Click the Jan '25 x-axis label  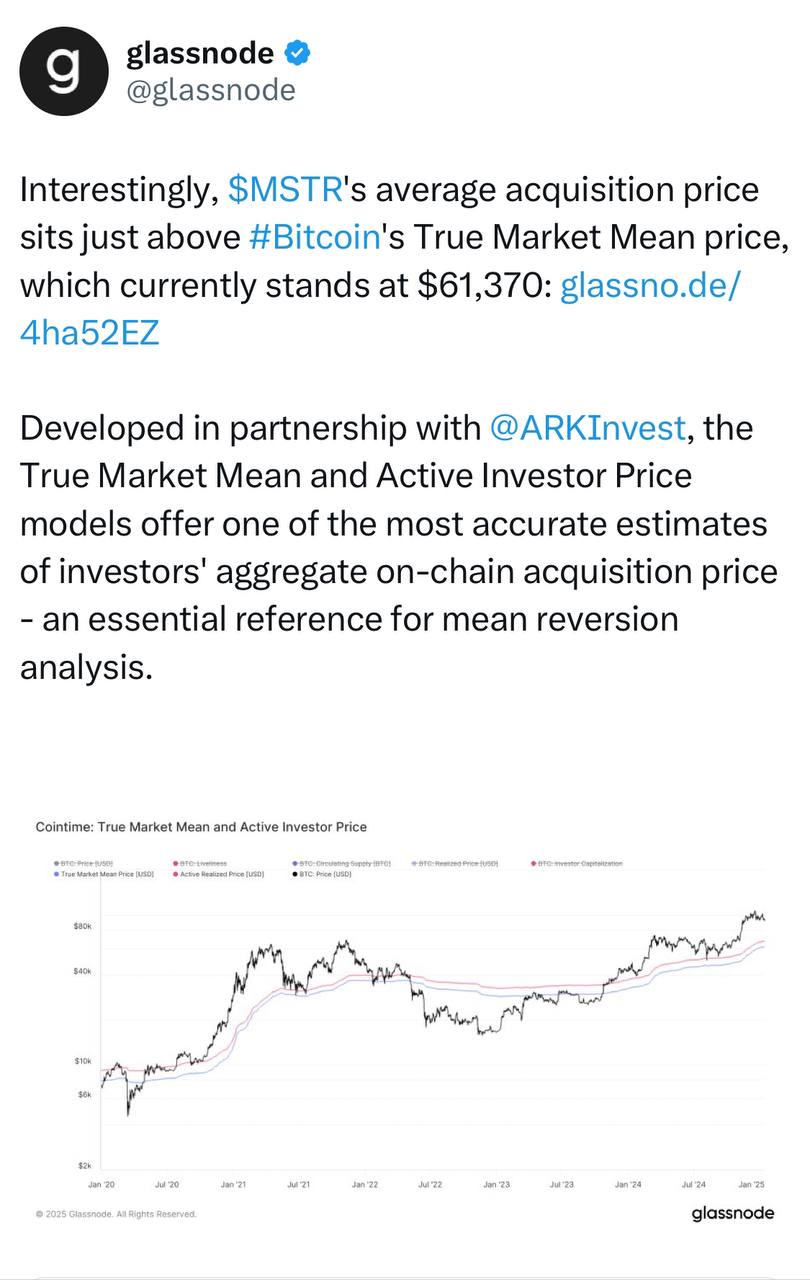751,1183
